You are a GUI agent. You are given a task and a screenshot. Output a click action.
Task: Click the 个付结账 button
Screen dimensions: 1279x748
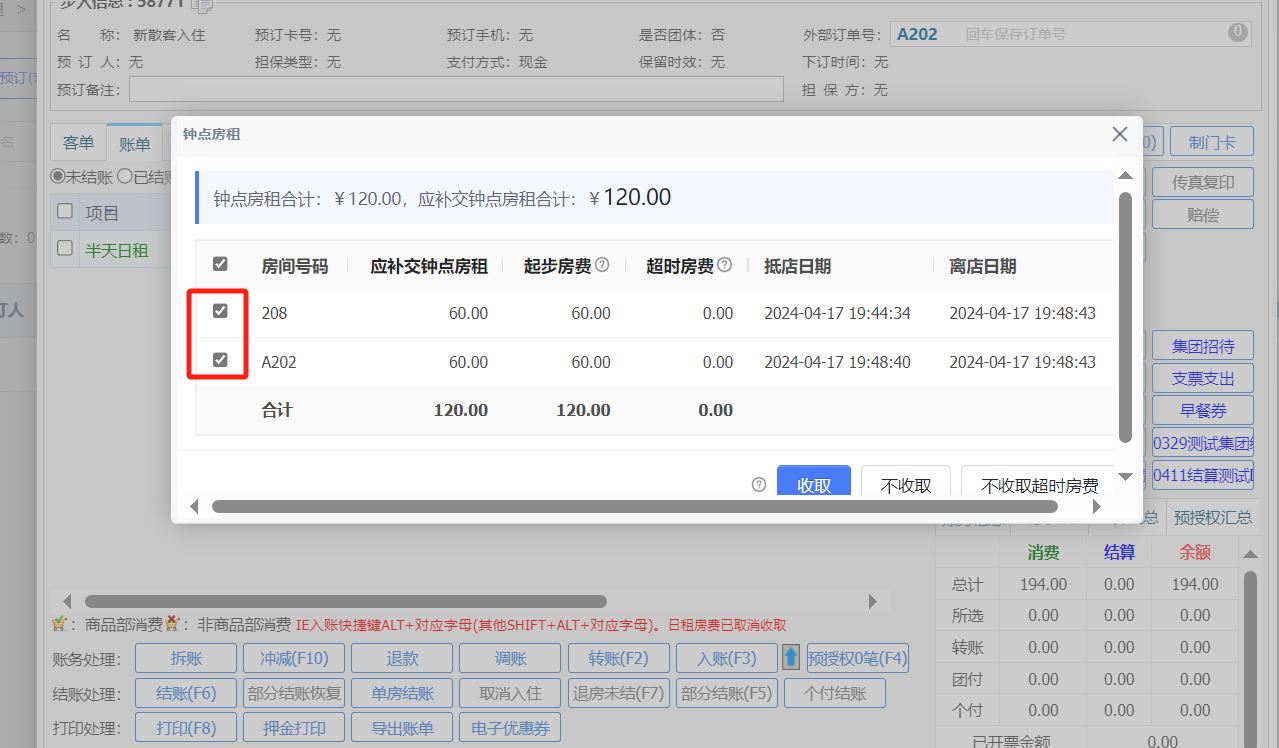834,693
